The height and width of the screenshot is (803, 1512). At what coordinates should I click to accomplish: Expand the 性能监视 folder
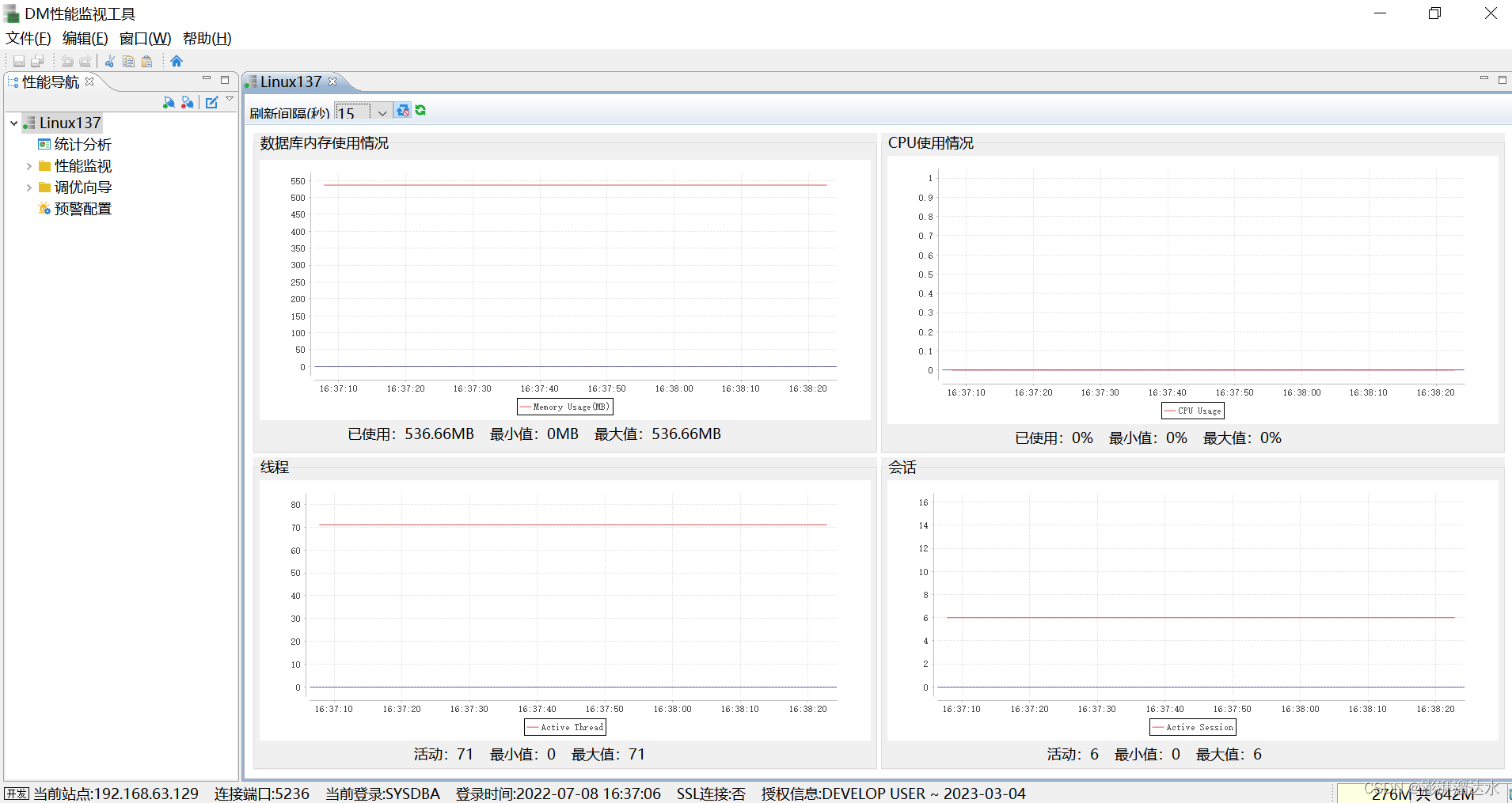point(29,166)
